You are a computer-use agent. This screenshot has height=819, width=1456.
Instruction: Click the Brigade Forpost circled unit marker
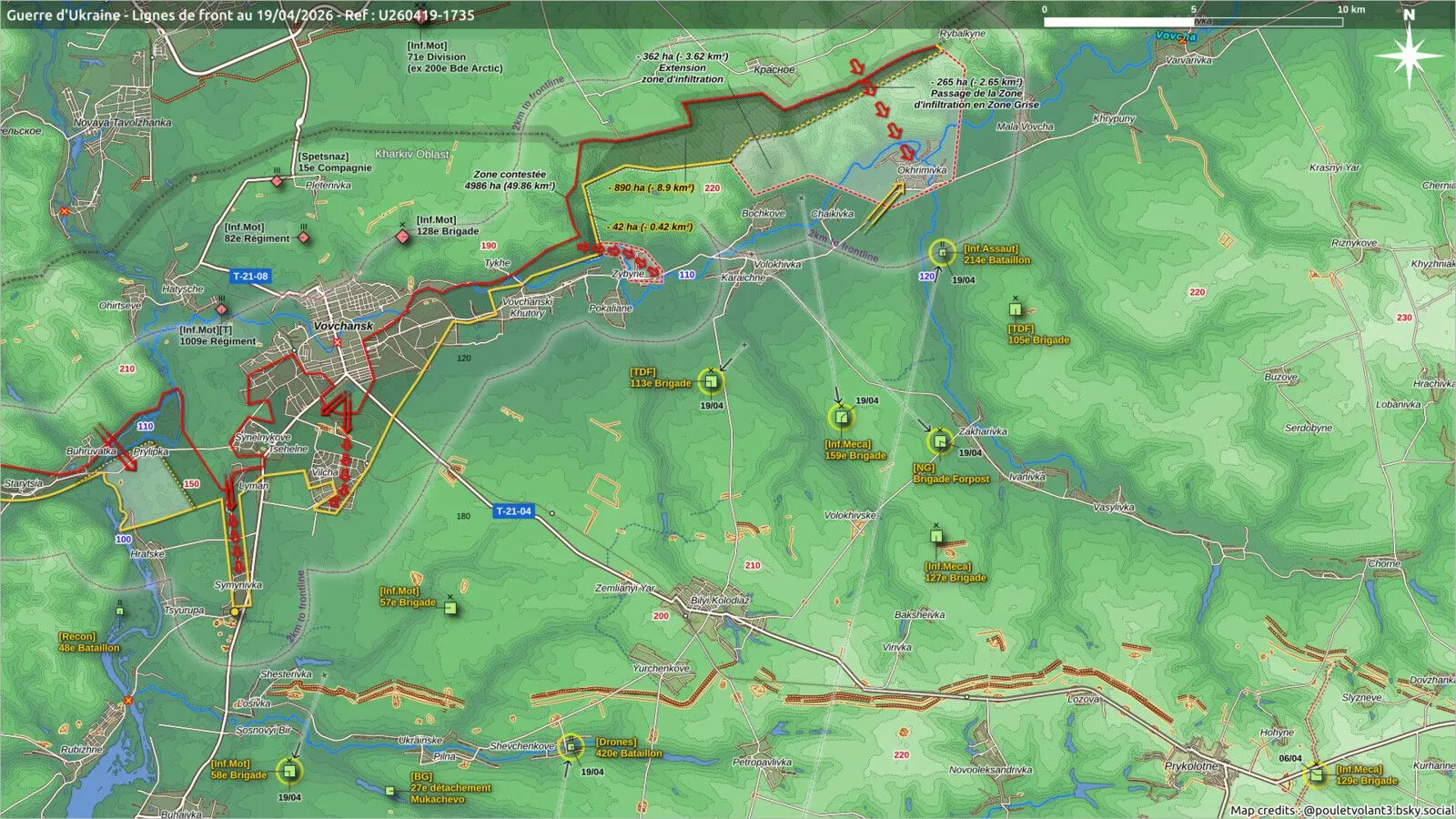940,442
